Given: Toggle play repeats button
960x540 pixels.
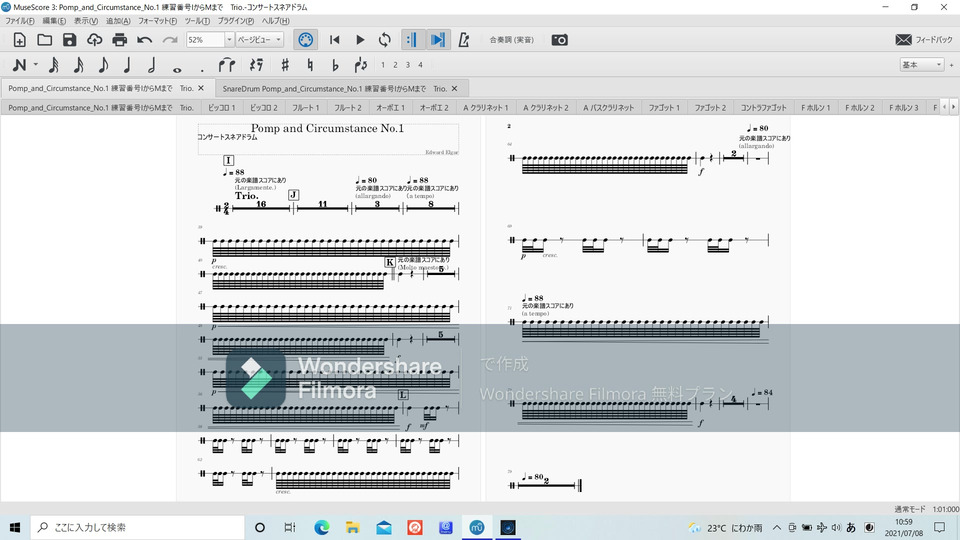Looking at the screenshot, I should 412,40.
